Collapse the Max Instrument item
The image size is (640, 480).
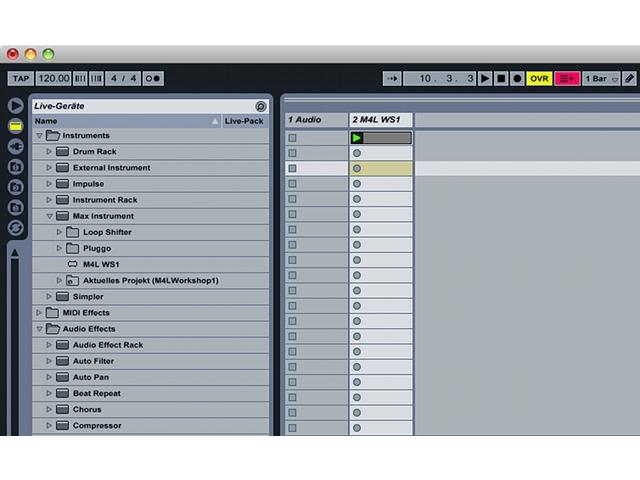(49, 216)
